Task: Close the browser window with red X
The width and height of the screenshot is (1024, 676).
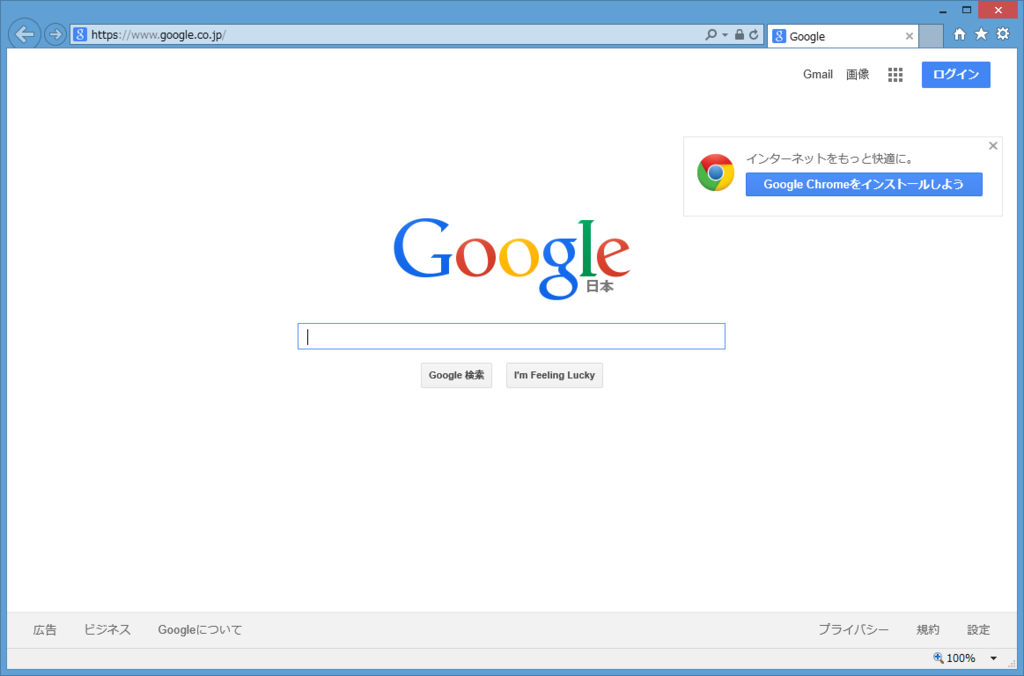Action: point(999,10)
